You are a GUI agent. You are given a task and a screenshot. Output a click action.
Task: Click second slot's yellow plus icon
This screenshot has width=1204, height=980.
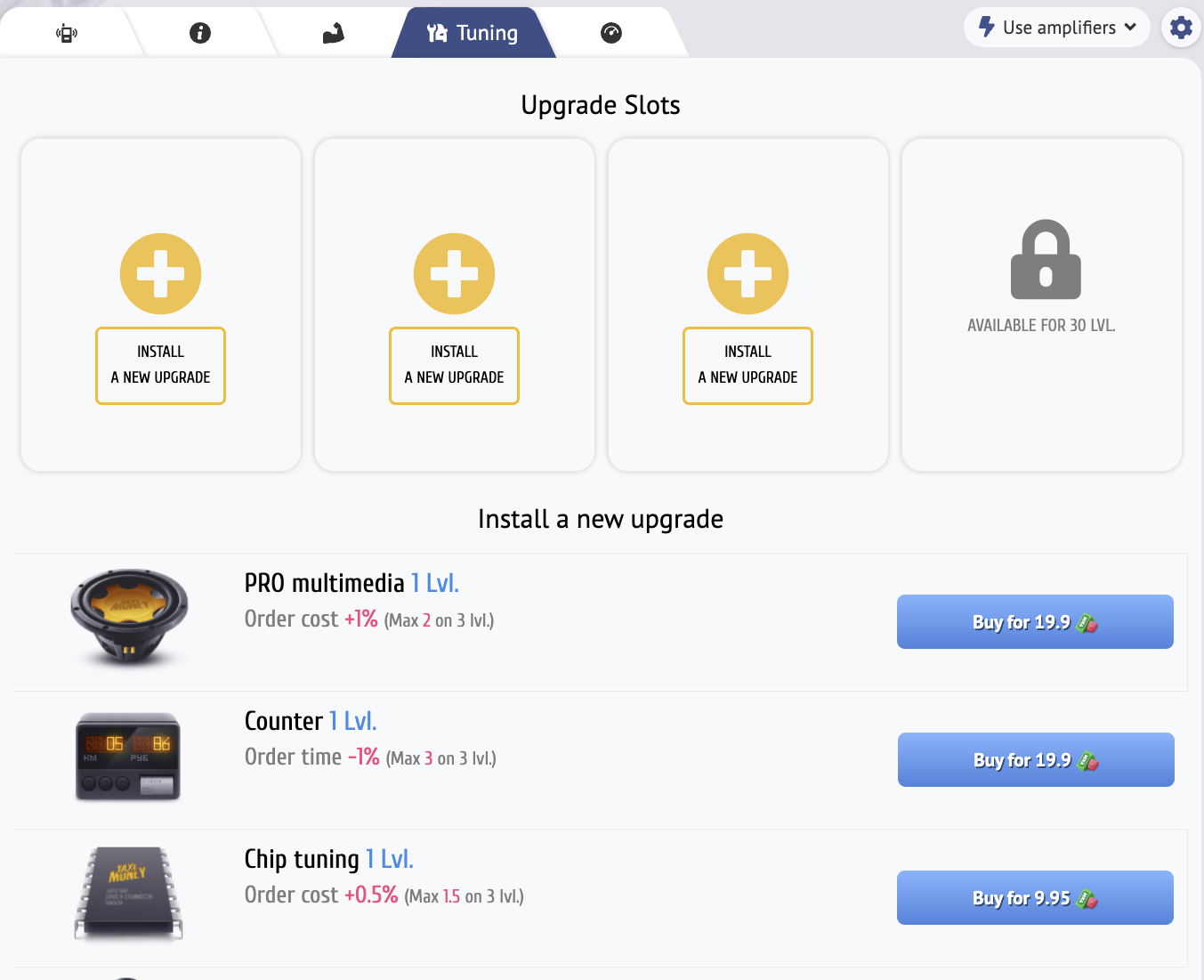pyautogui.click(x=455, y=273)
